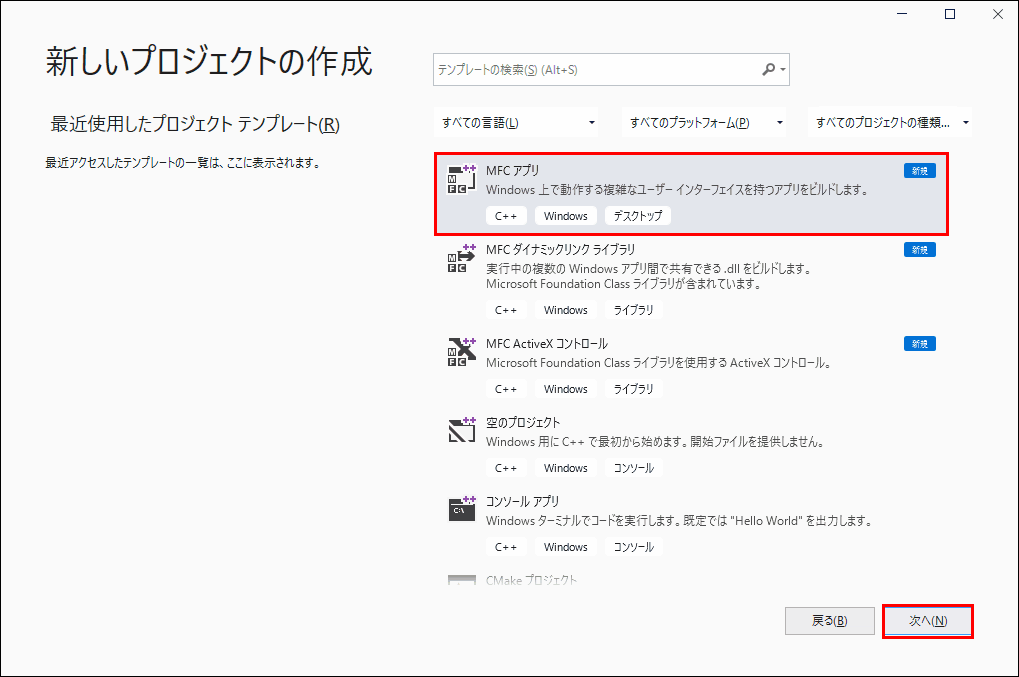Click the デスクトップ tag on MFC アプリ

click(x=638, y=216)
